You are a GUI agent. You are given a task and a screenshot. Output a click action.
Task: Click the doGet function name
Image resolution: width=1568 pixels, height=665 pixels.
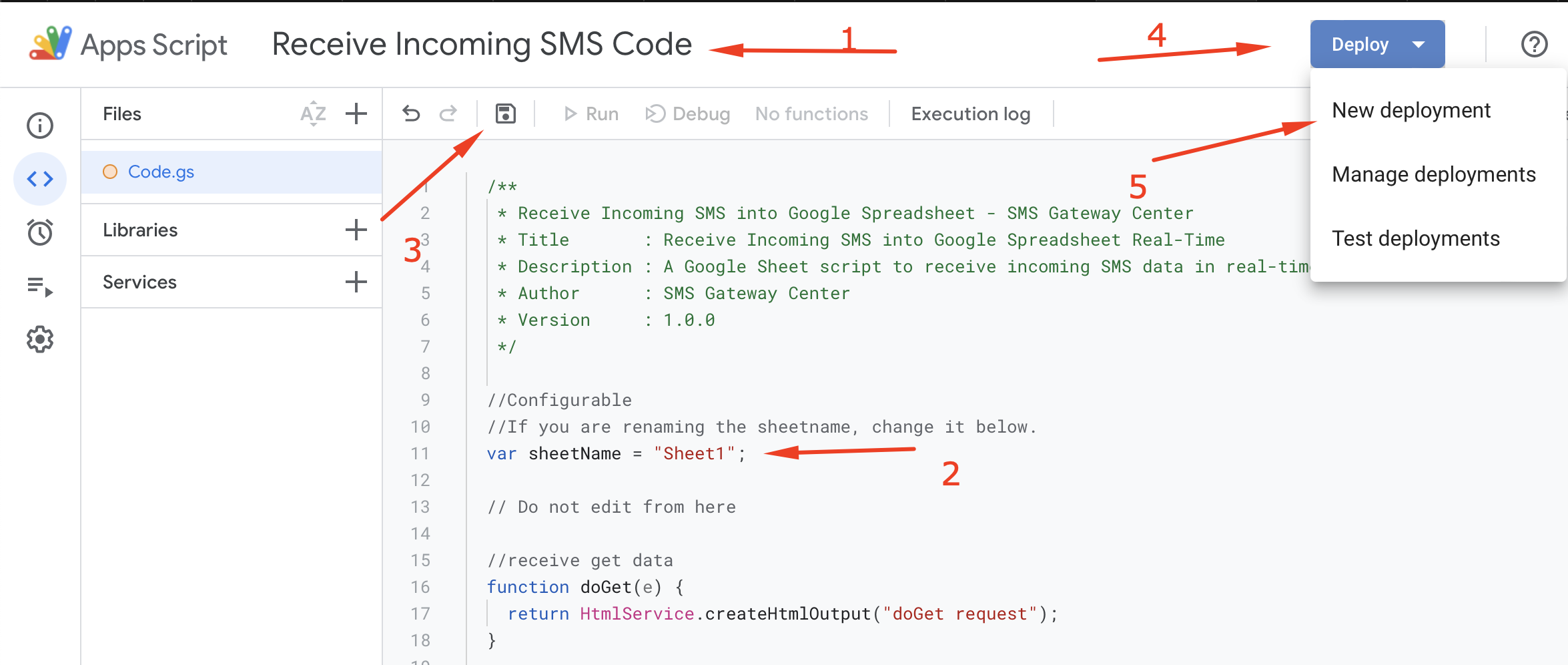606,587
